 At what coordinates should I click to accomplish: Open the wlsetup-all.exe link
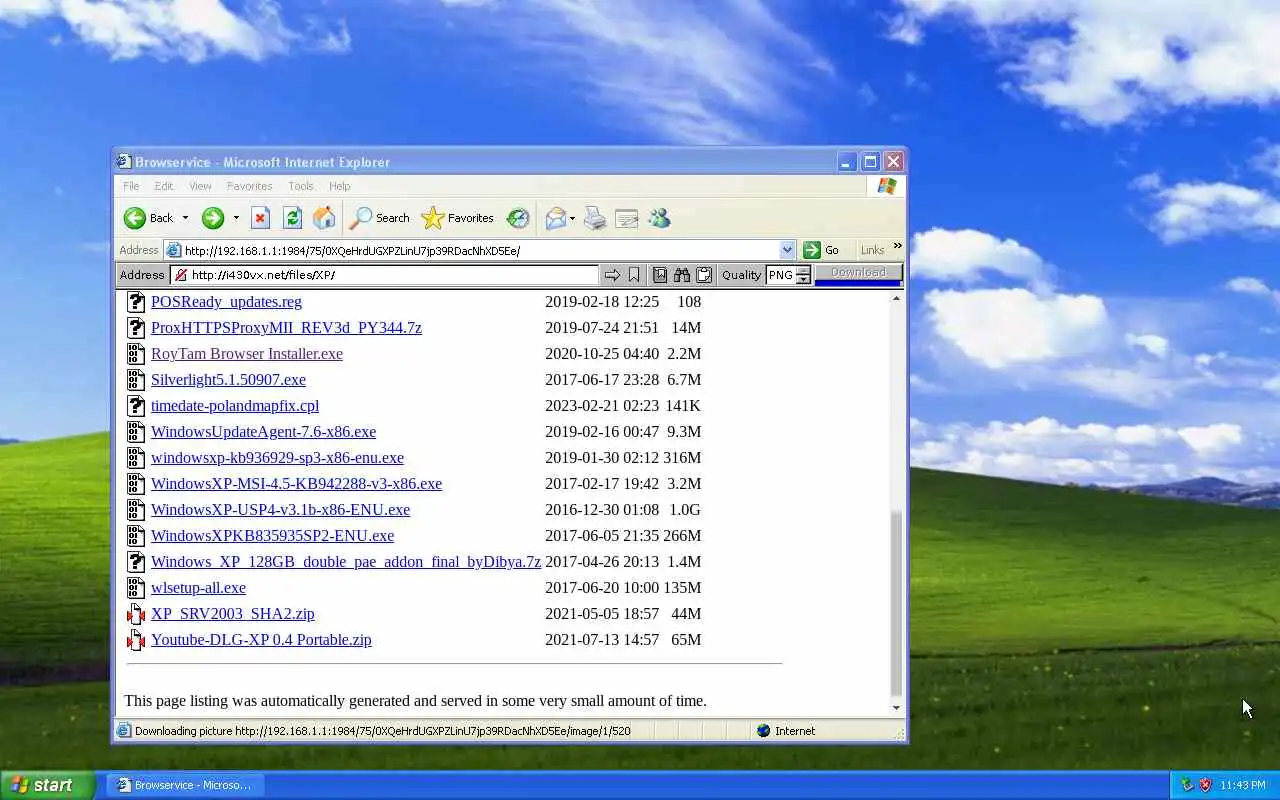tap(198, 587)
